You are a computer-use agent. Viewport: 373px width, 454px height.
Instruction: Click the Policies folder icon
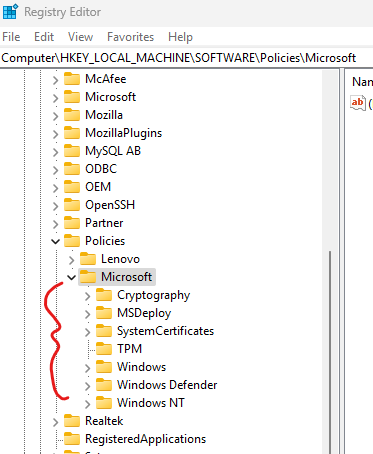[x=72, y=241]
